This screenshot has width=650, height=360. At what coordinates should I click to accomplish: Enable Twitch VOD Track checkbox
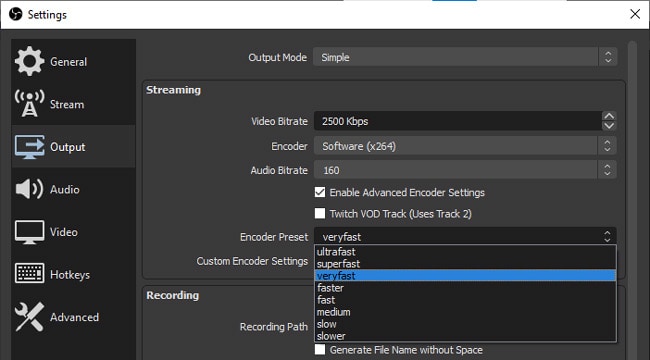click(320, 214)
